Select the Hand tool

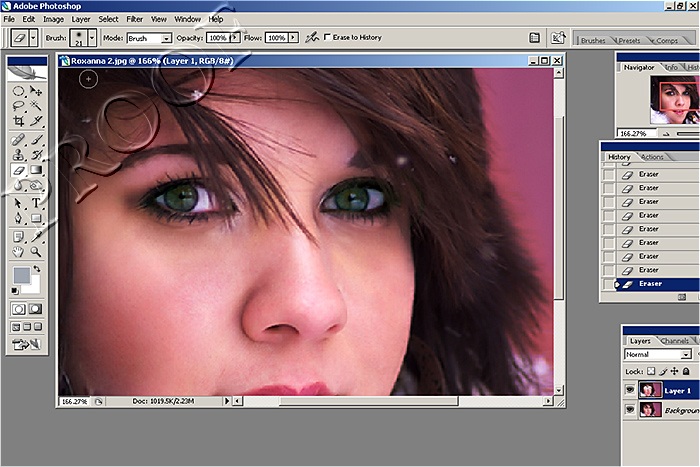point(18,252)
